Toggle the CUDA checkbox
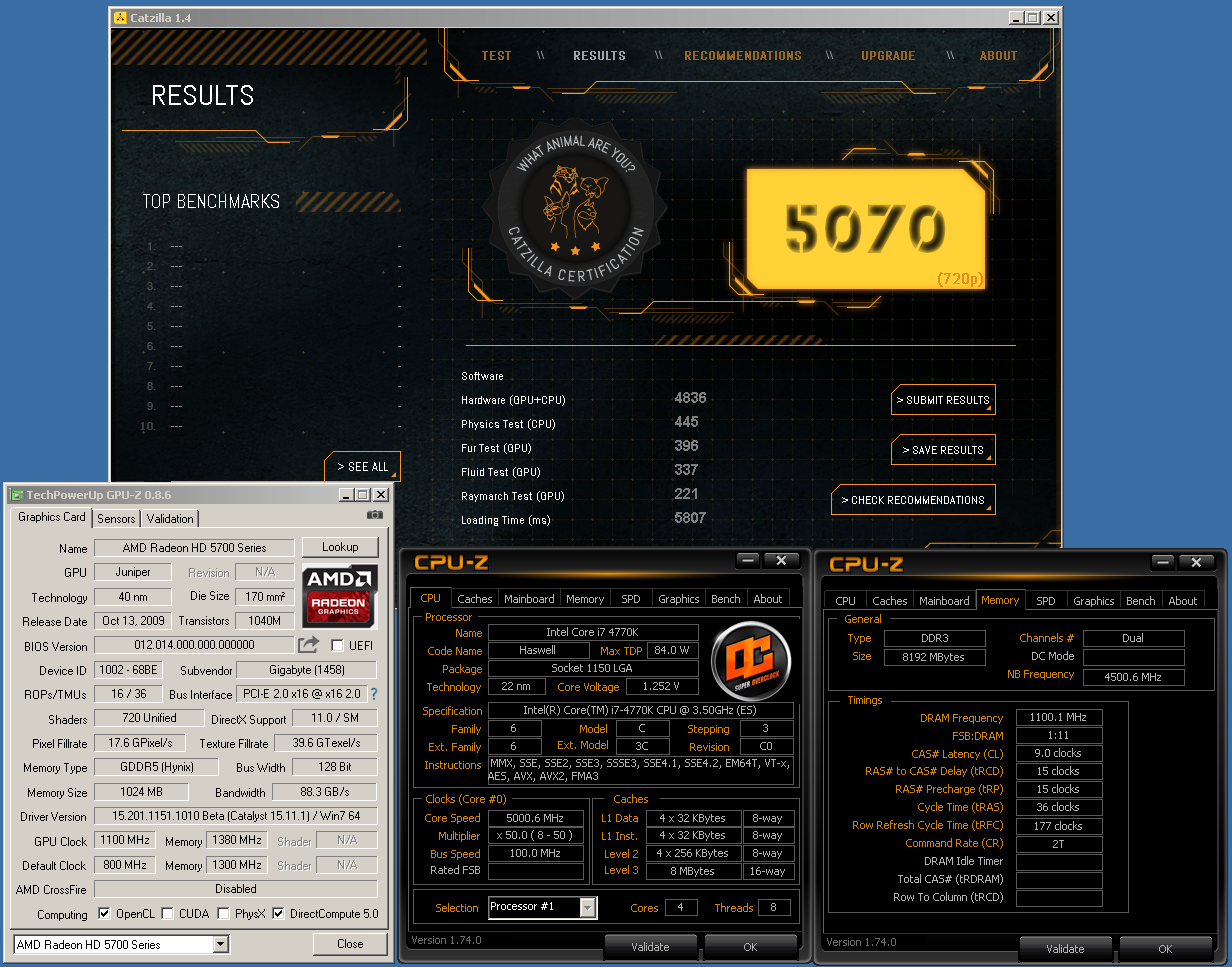 [168, 913]
